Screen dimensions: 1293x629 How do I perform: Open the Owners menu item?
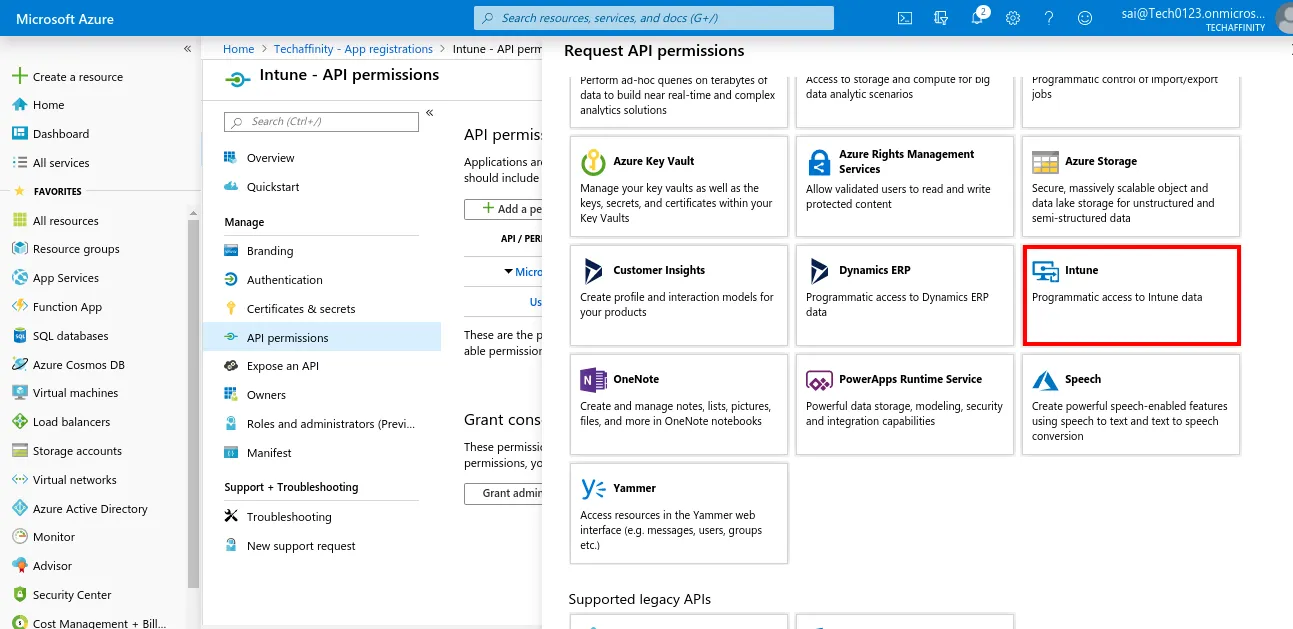[255, 395]
